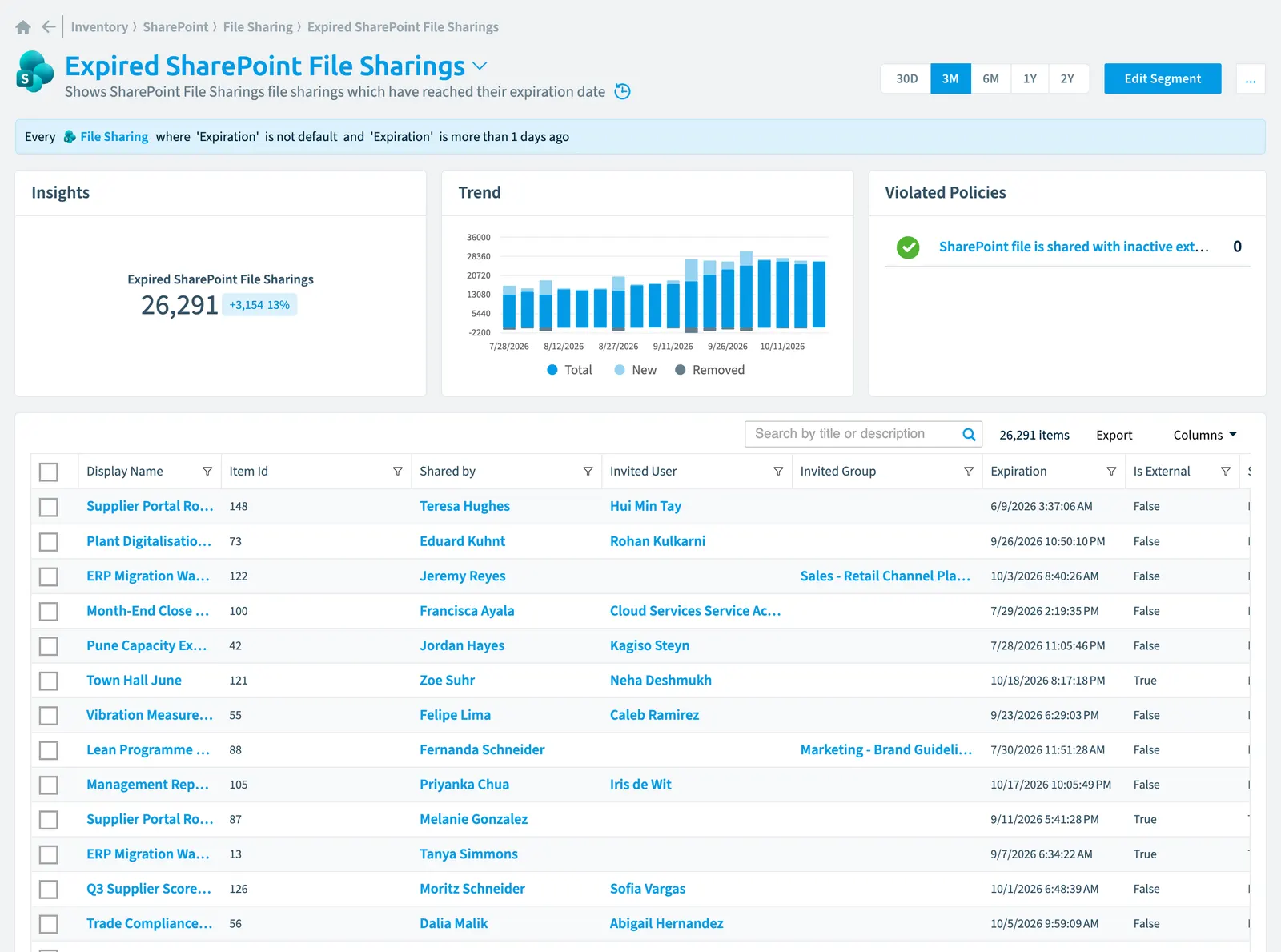
Task: Open the history clock icon beside the description
Action: click(x=622, y=91)
